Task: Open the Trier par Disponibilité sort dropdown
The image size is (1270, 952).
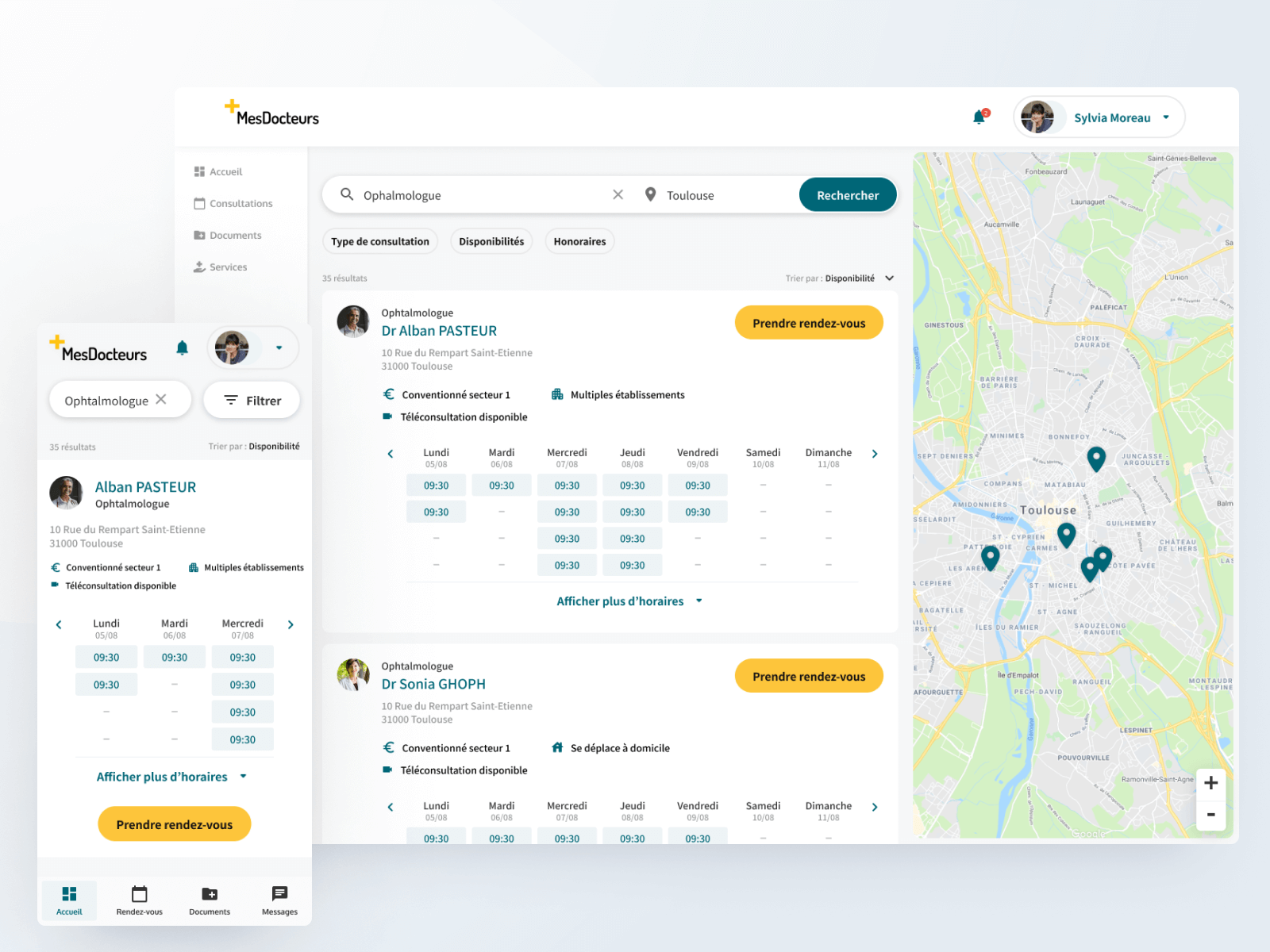Action: point(840,278)
